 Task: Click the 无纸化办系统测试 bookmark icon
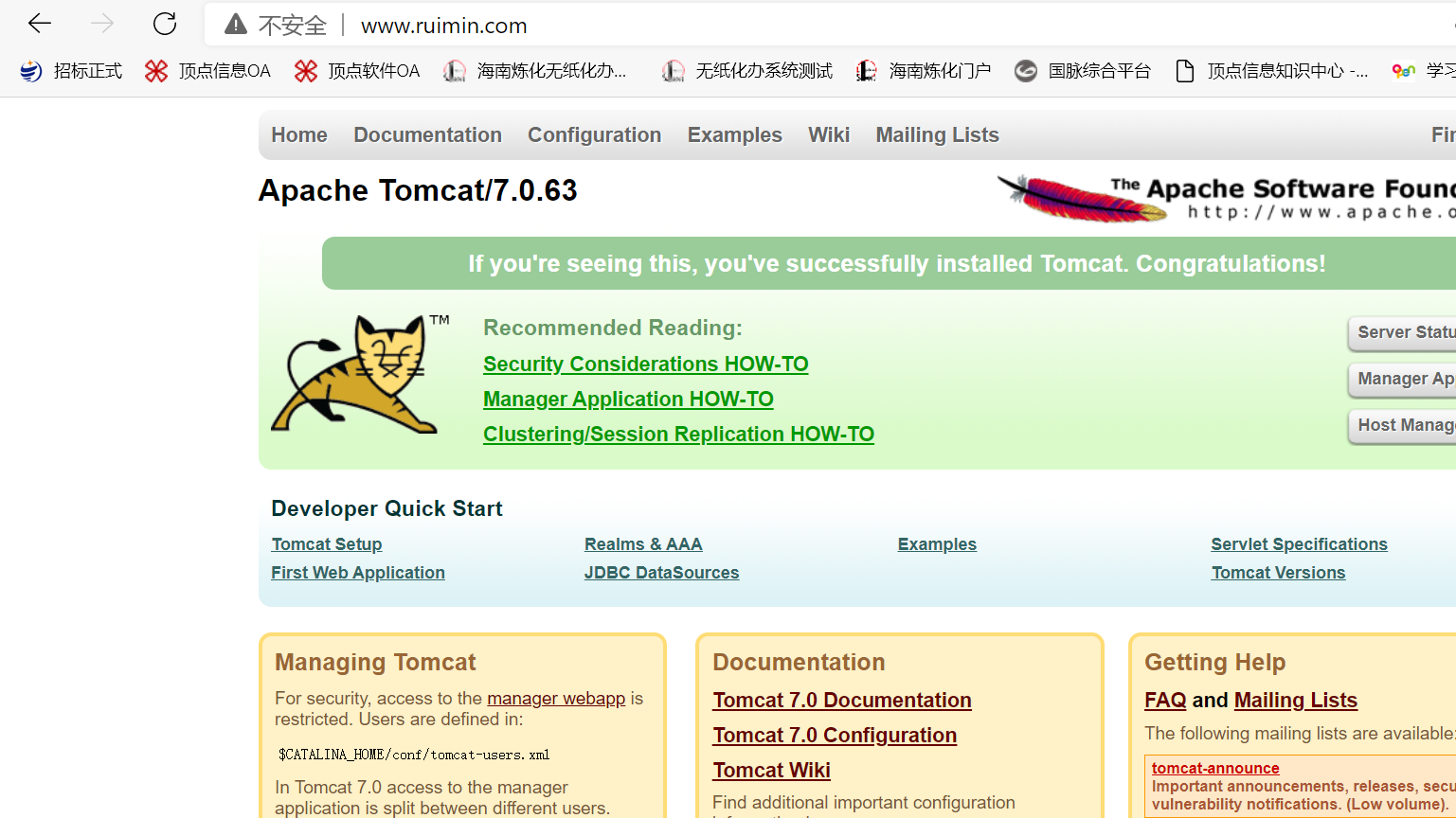674,71
